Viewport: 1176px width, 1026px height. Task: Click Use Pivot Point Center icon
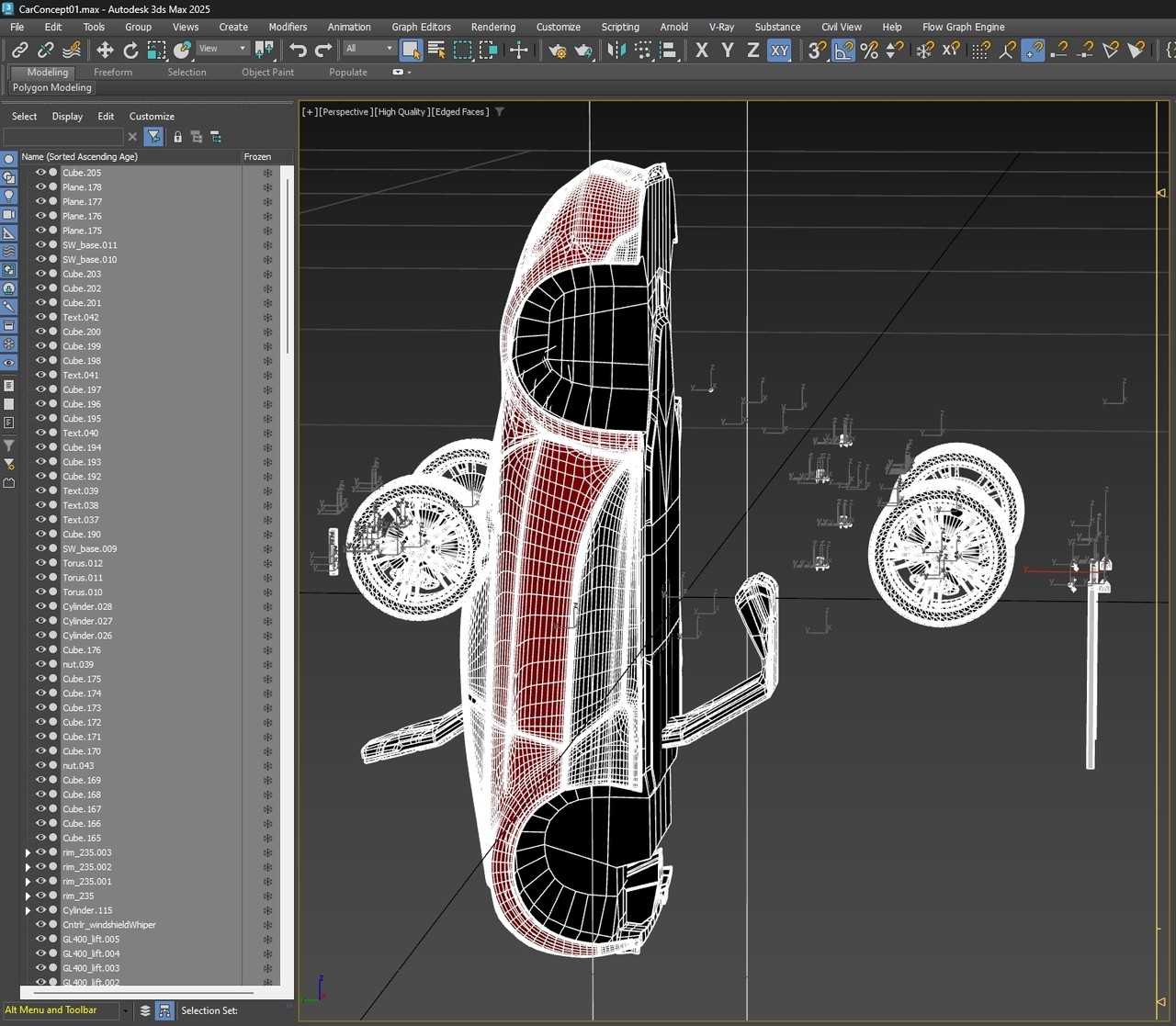click(x=265, y=50)
